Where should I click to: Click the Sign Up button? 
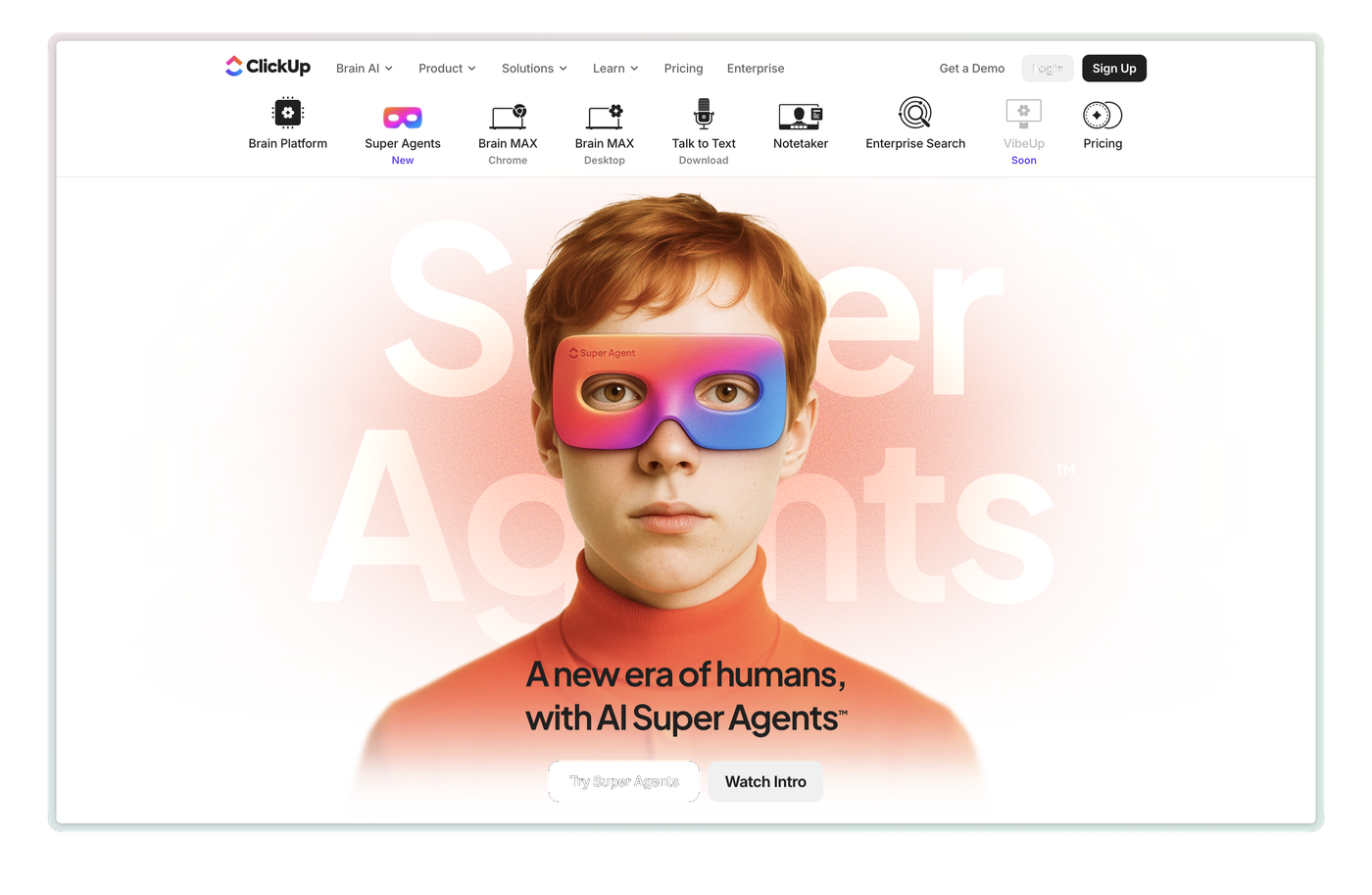1114,69
